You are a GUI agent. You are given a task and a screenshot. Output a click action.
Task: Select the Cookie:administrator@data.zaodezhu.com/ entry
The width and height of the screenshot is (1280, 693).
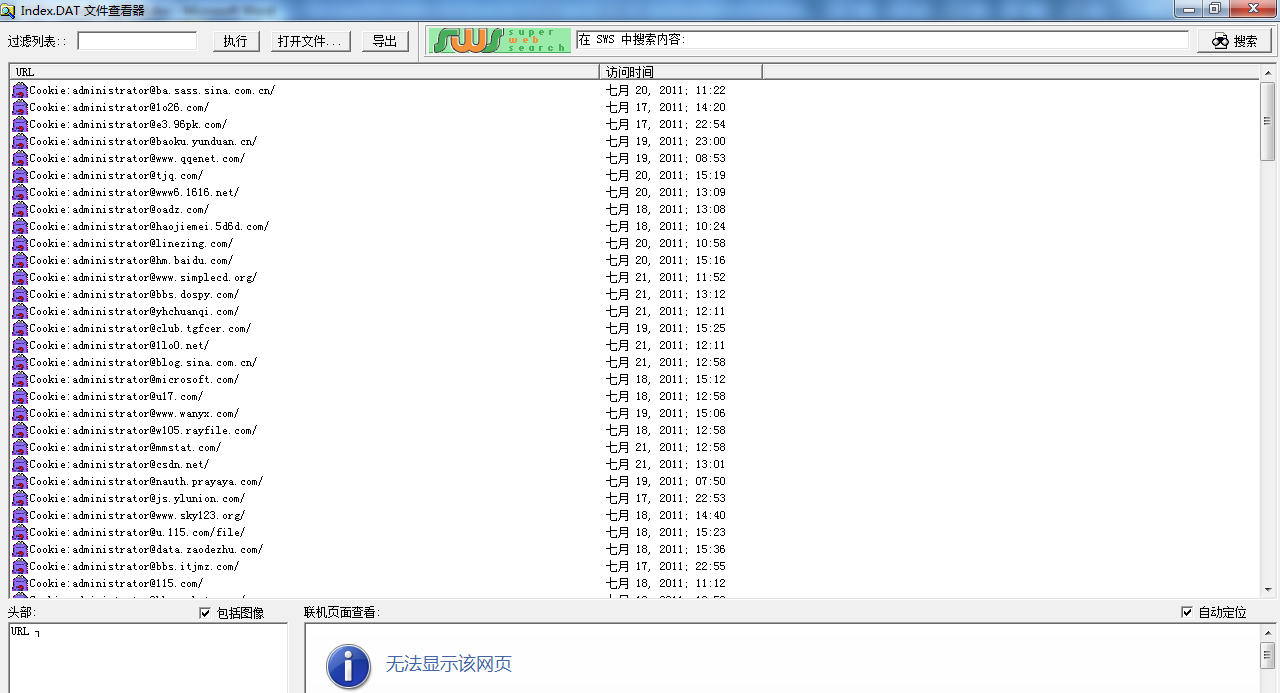pyautogui.click(x=146, y=549)
